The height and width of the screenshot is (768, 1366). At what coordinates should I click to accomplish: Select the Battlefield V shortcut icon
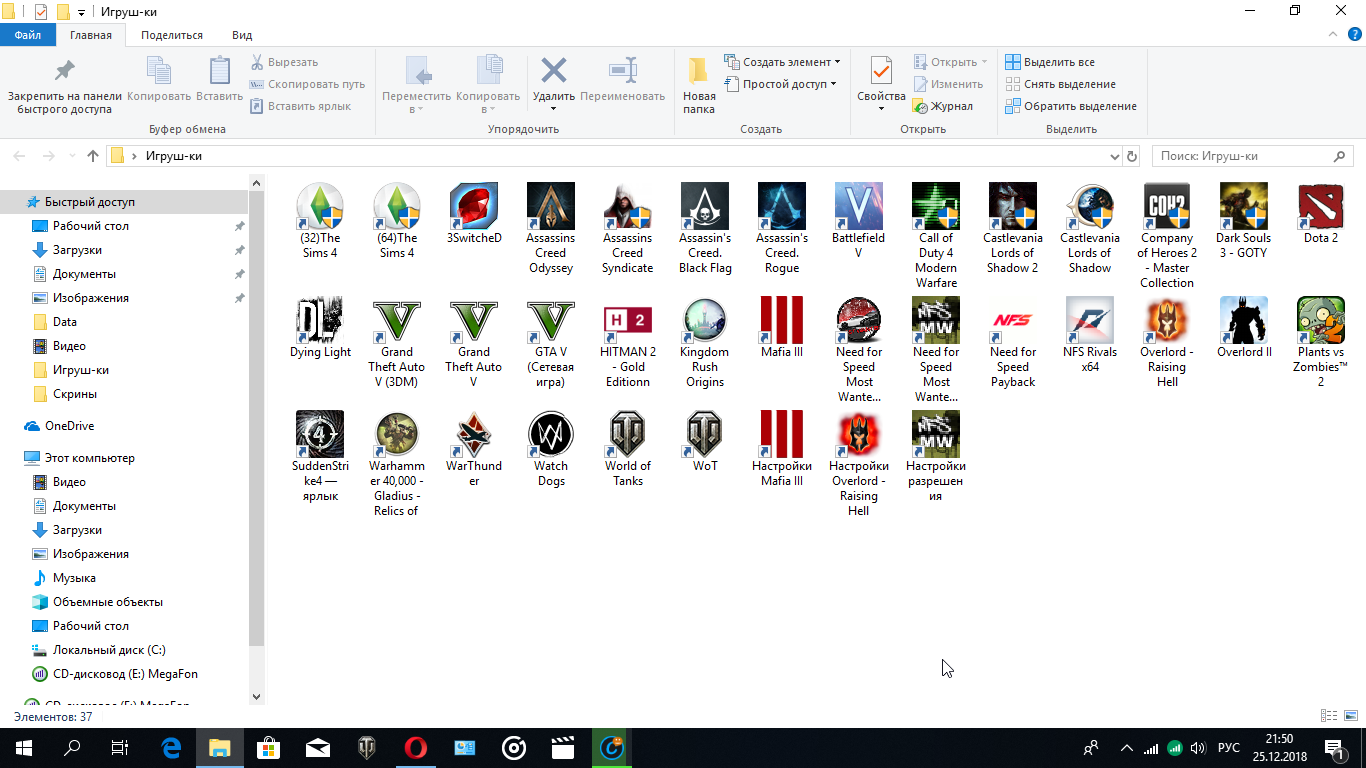859,206
